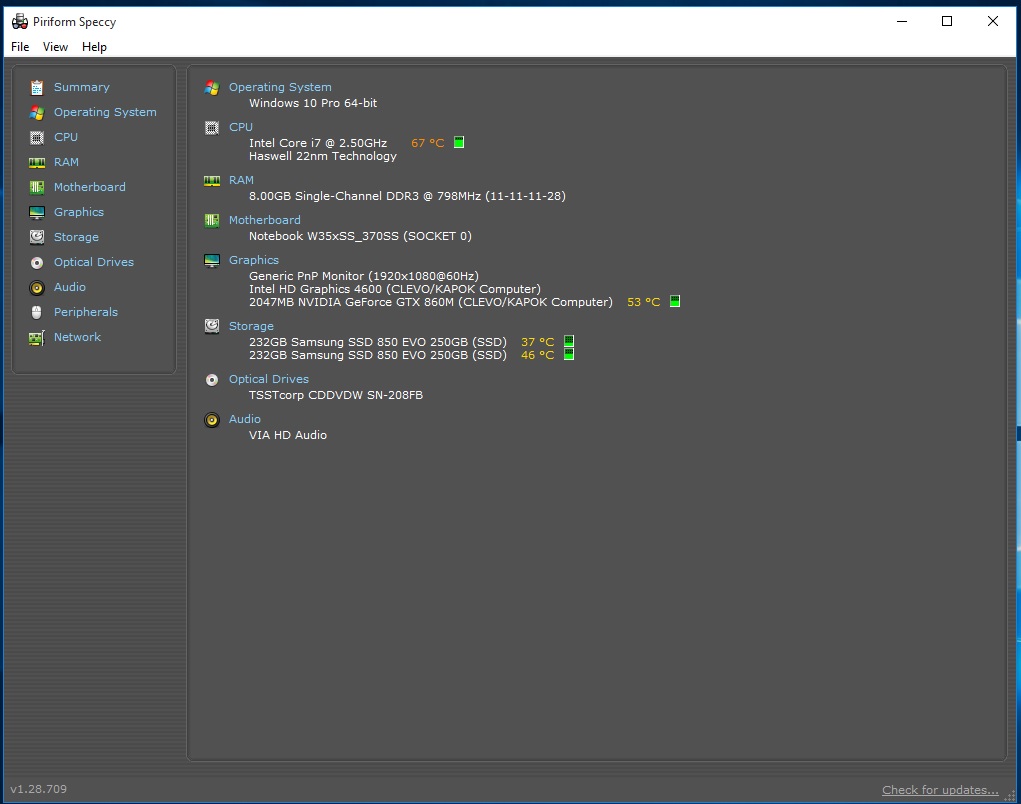The image size is (1021, 804).
Task: Click the Audio speaker icon in the sidebar
Action: tap(37, 287)
